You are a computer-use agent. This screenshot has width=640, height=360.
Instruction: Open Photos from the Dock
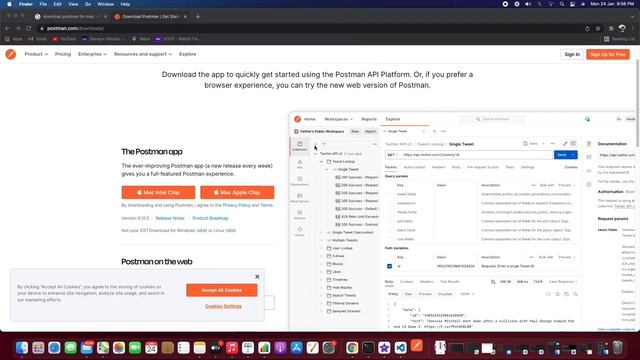click(x=119, y=348)
